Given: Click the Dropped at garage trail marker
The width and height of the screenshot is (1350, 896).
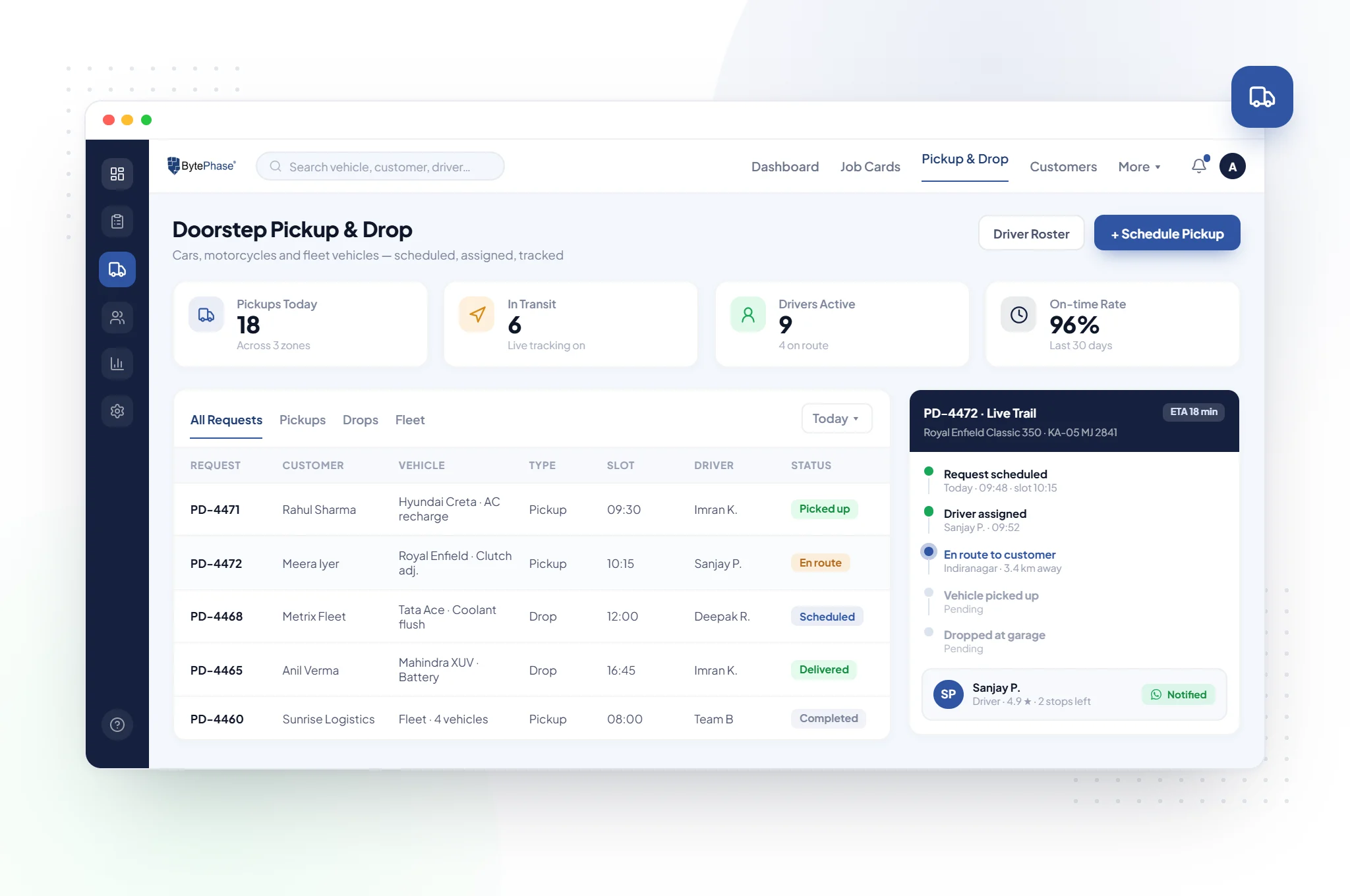Looking at the screenshot, I should point(929,632).
